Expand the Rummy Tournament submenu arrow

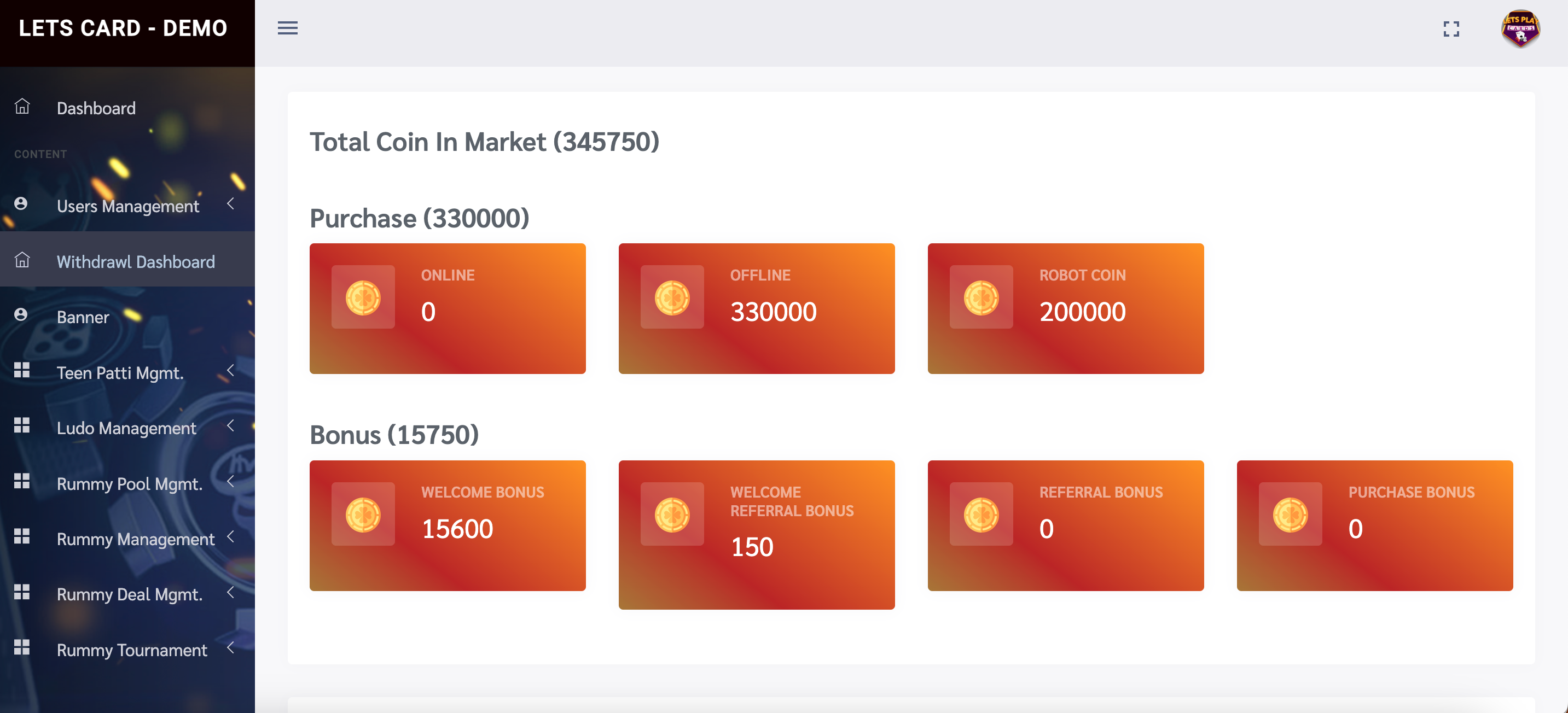(231, 647)
